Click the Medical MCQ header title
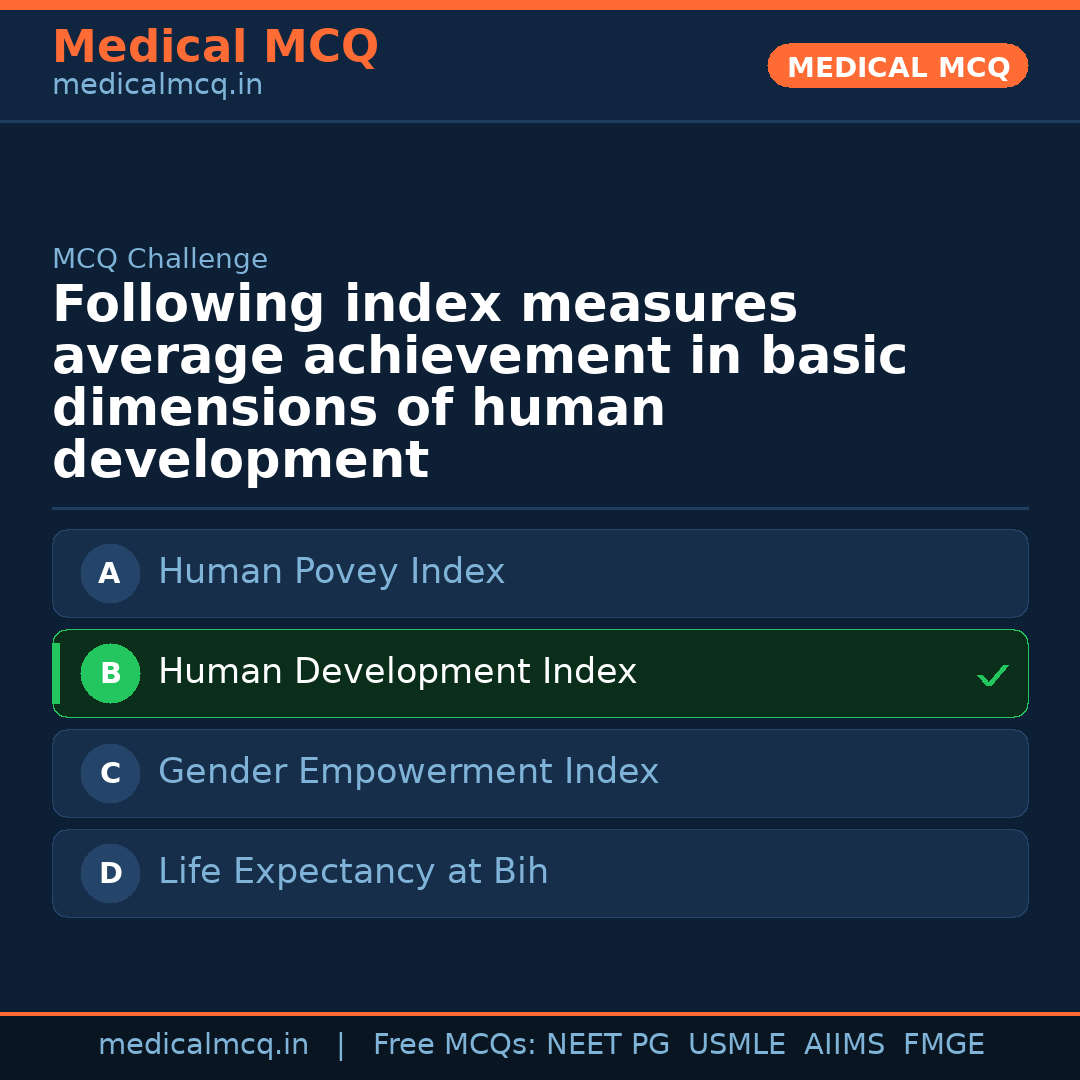Viewport: 1080px width, 1080px height. (x=215, y=47)
